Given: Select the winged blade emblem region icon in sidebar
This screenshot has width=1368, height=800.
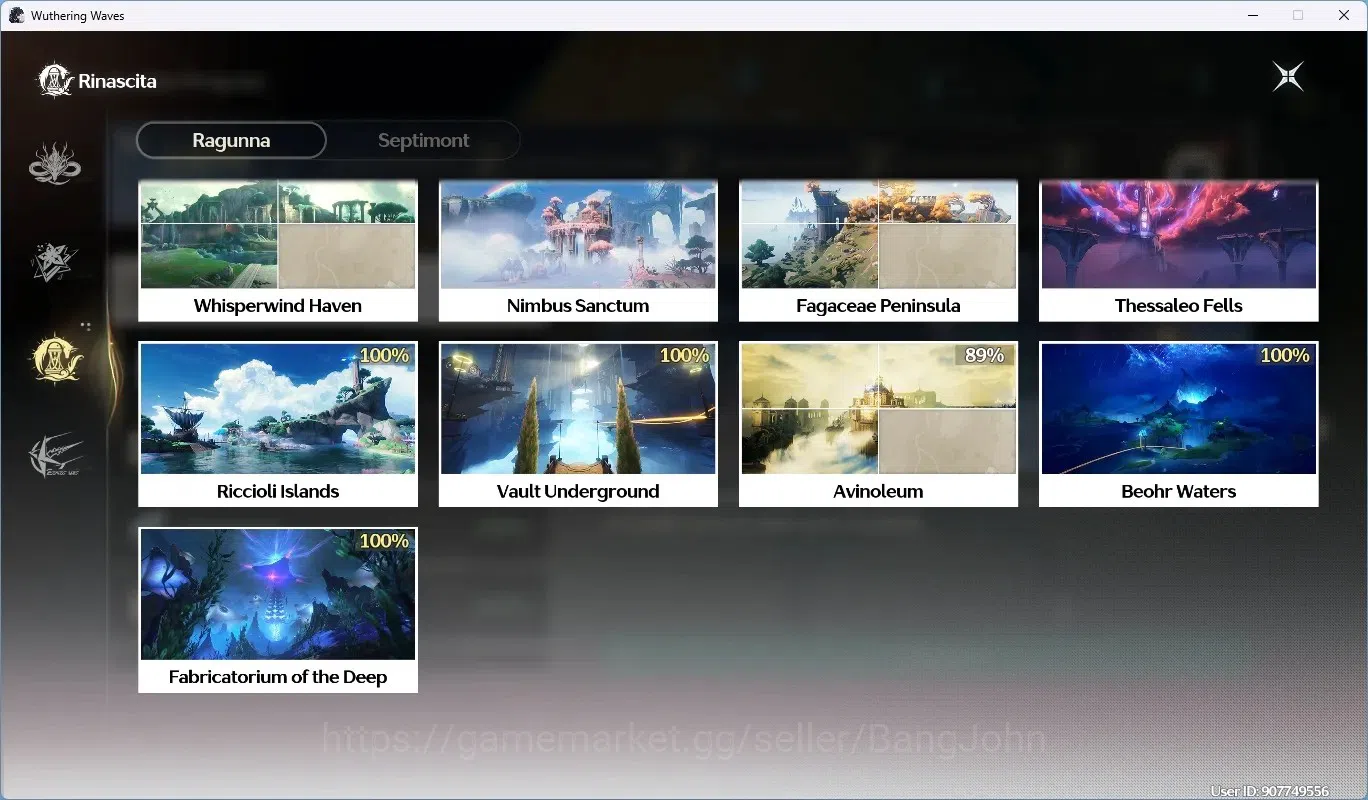Looking at the screenshot, I should pos(55,456).
